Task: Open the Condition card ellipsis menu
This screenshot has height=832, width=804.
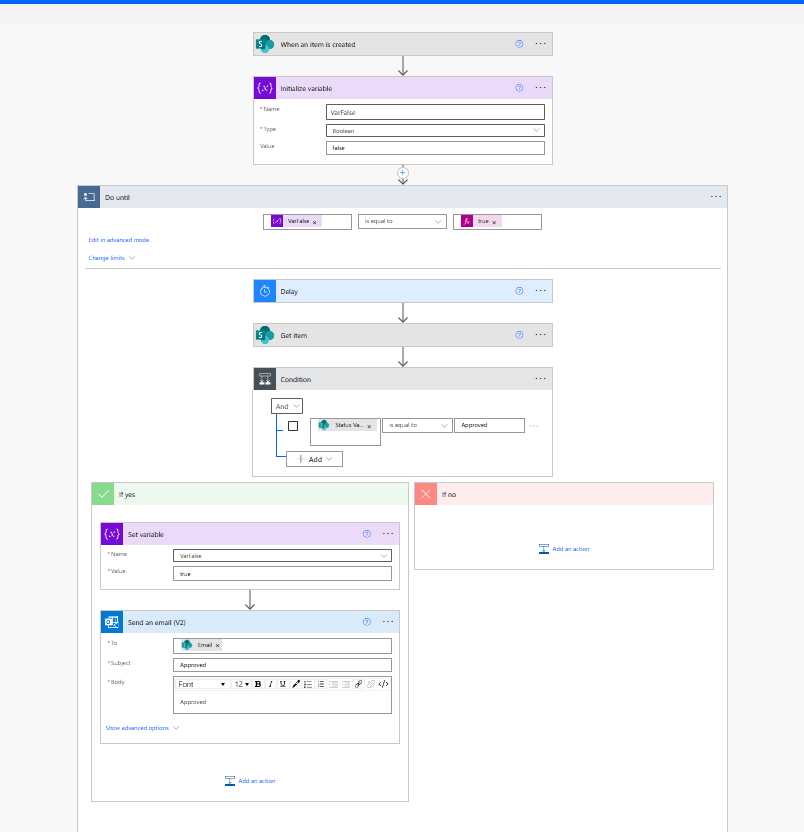Action: [x=541, y=379]
